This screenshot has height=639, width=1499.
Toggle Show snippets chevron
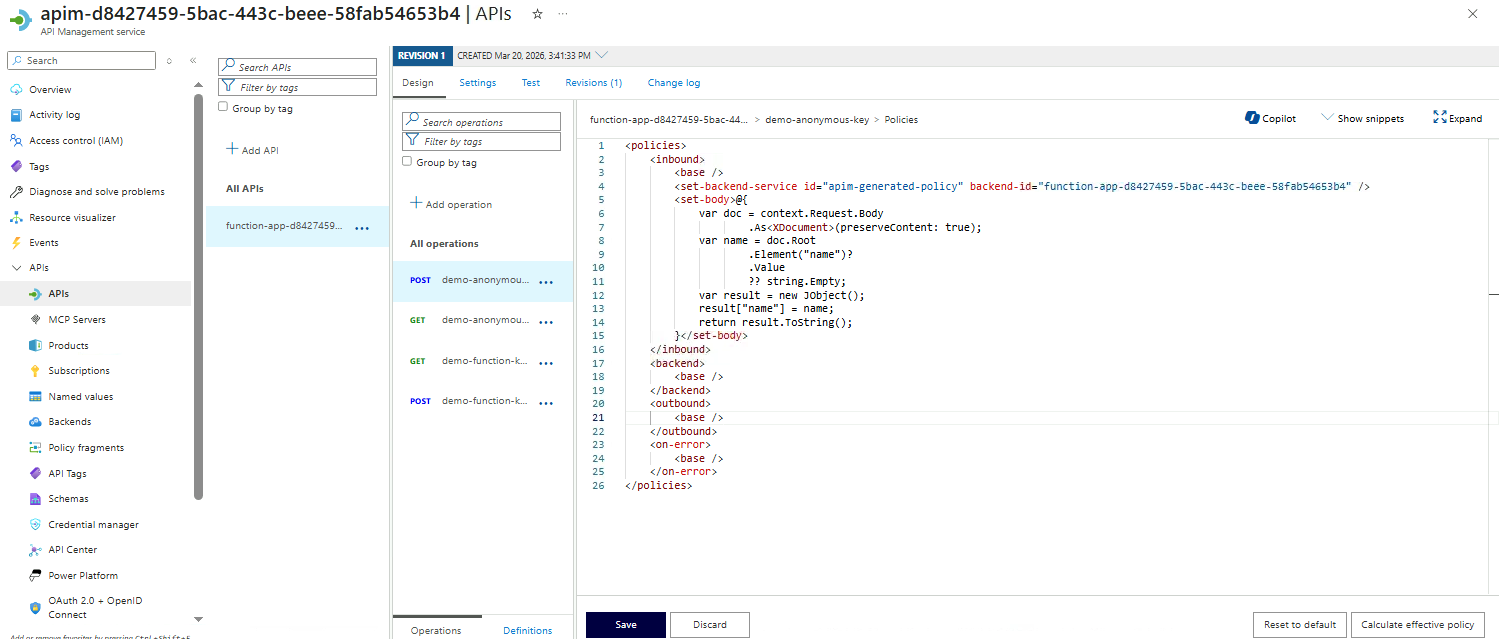coord(1327,118)
